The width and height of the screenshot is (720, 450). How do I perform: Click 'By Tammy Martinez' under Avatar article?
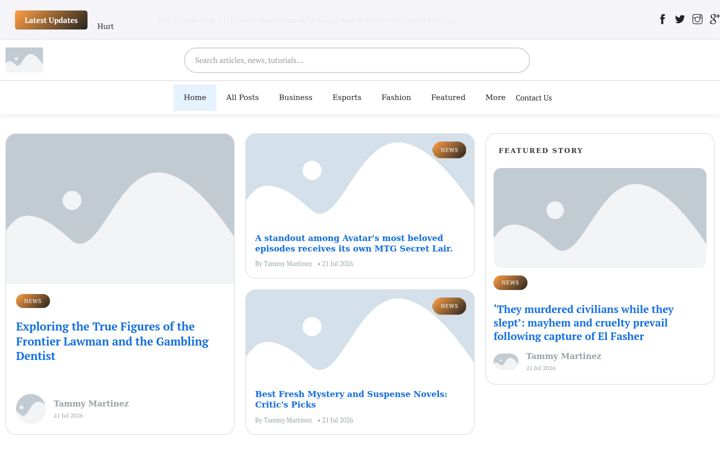[283, 264]
